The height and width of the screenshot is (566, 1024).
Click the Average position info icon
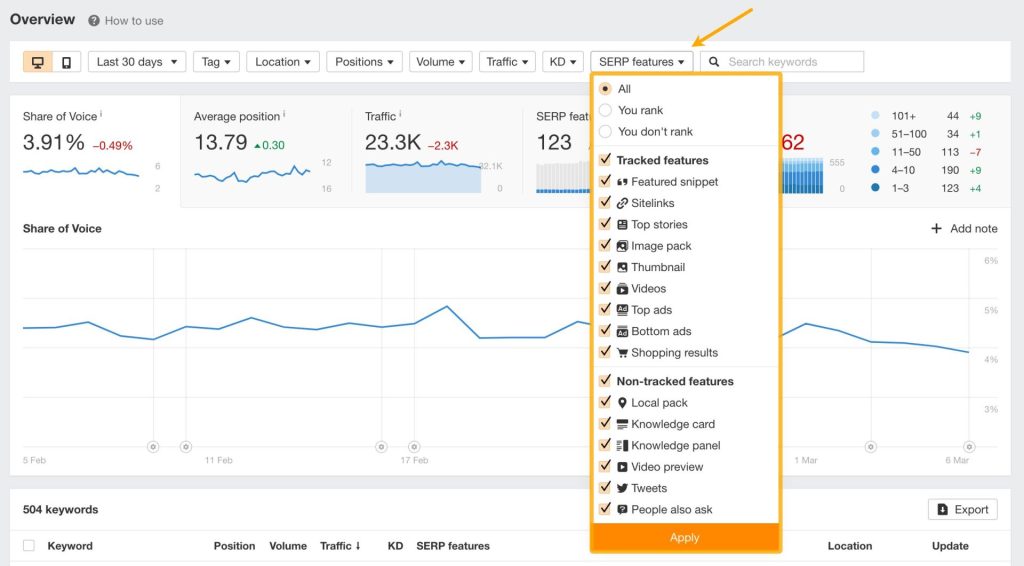(283, 114)
